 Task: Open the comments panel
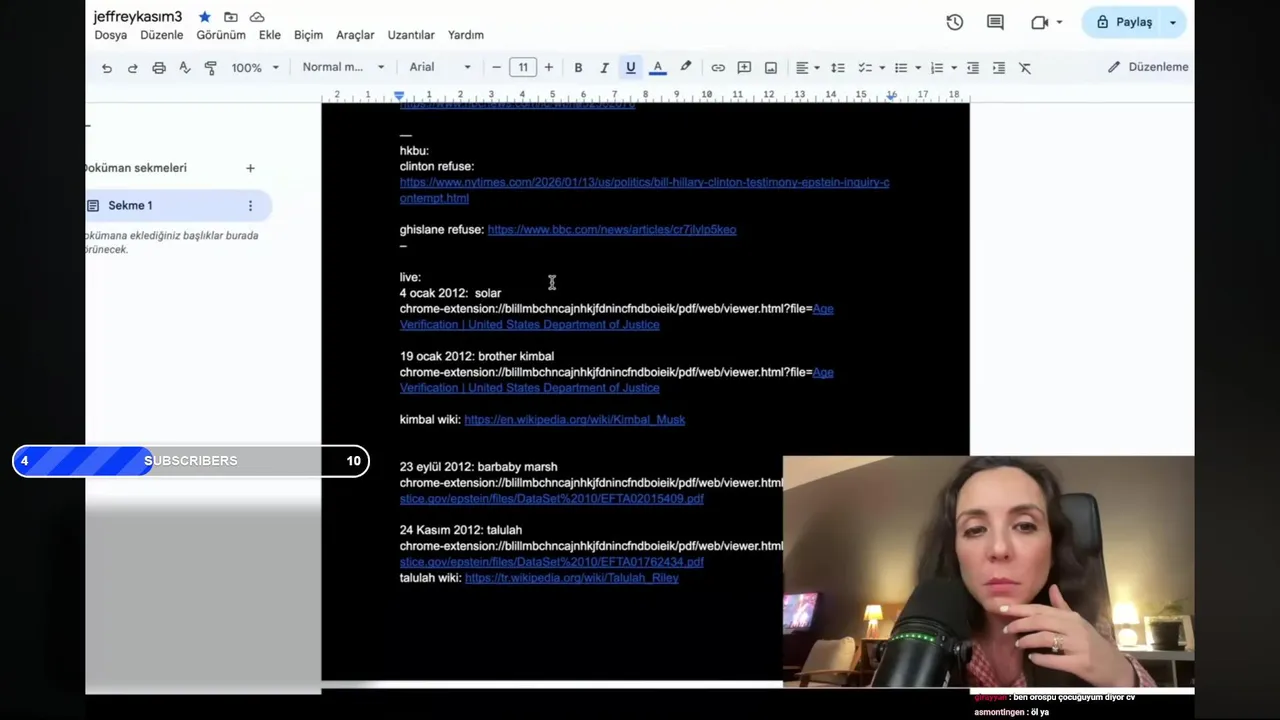tap(995, 22)
